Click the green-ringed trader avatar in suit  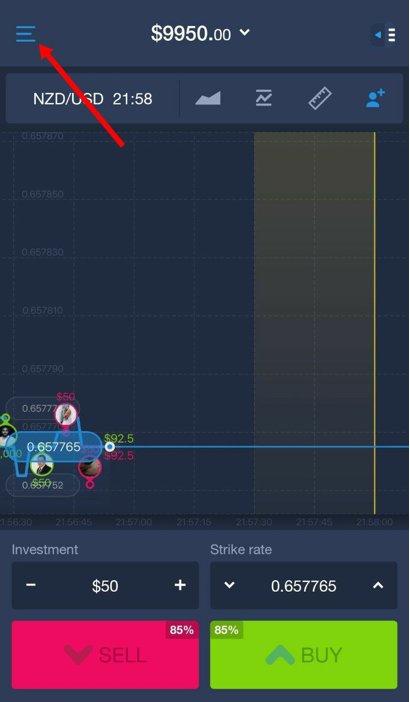42,465
